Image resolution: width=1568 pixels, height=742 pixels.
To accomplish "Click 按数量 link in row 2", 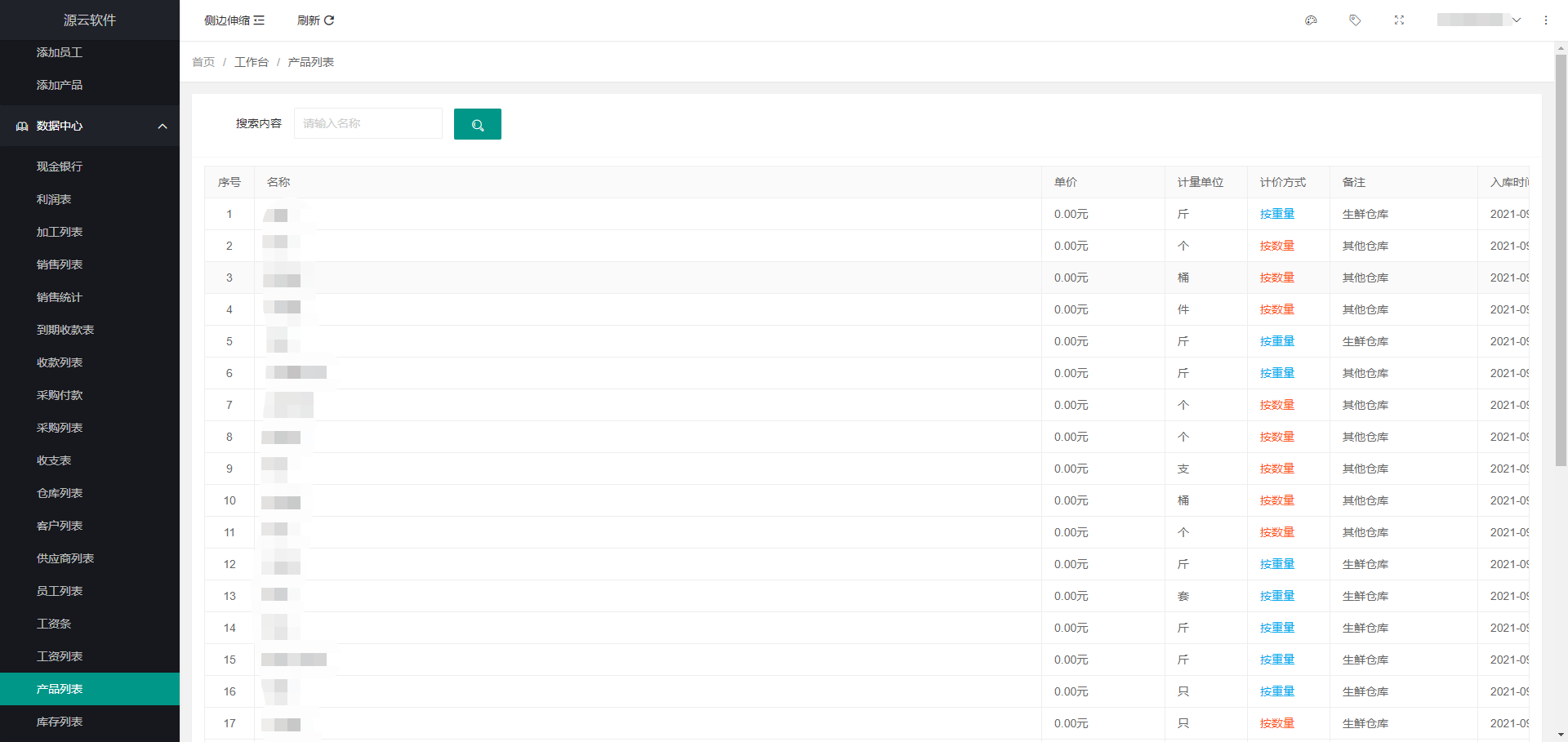I will coord(1276,246).
